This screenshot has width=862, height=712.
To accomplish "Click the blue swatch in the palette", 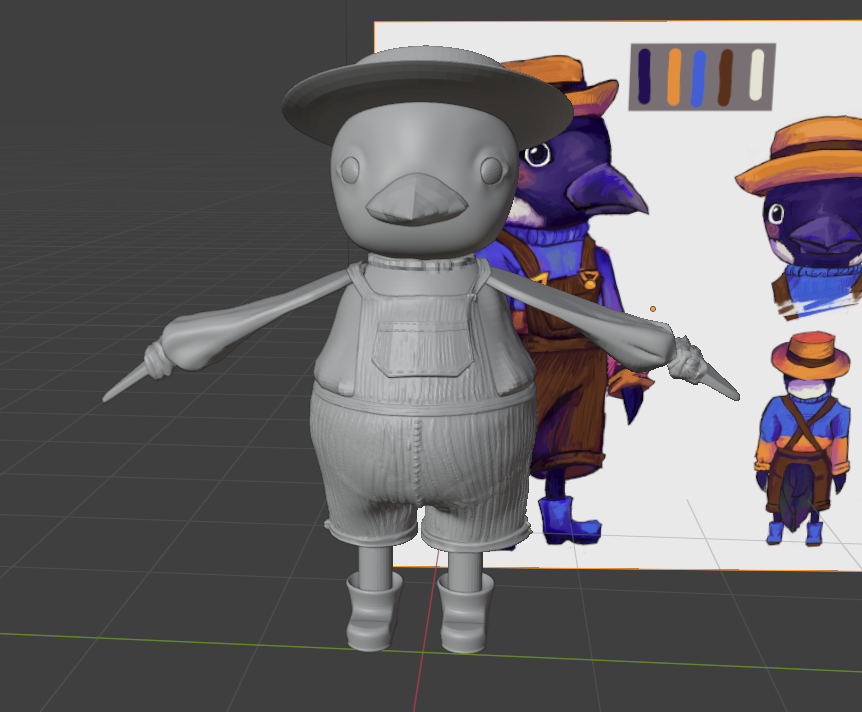I will [x=699, y=77].
